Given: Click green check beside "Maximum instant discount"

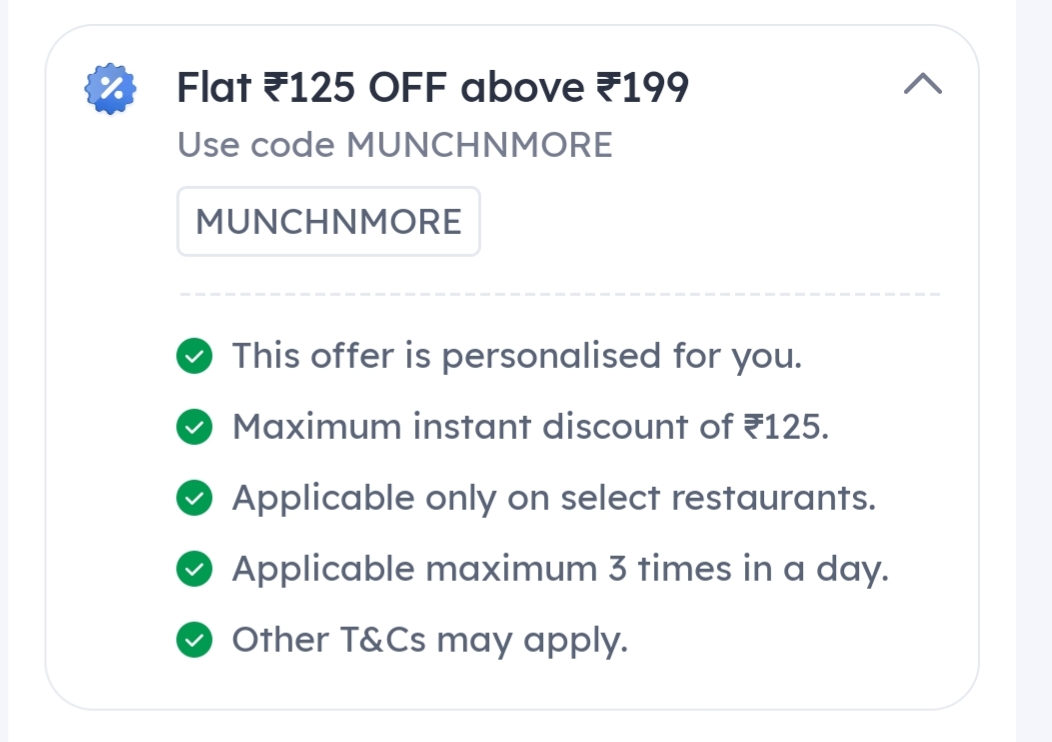Looking at the screenshot, I should tap(194, 428).
